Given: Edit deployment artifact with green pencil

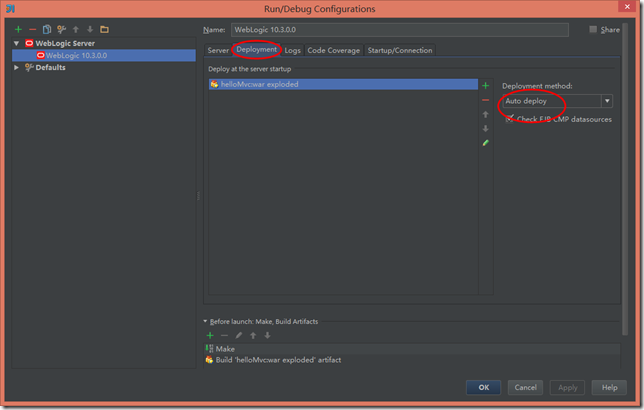Looking at the screenshot, I should tap(485, 143).
